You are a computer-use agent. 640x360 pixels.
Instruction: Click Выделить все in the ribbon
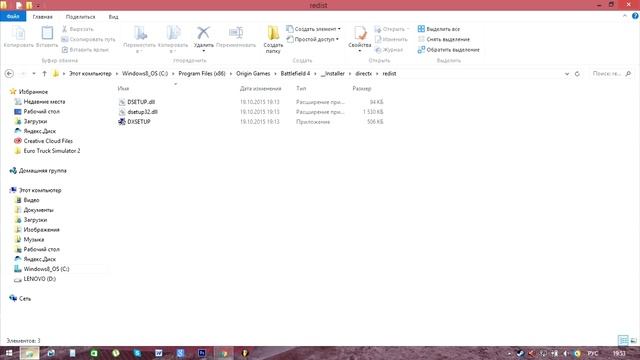pyautogui.click(x=439, y=29)
